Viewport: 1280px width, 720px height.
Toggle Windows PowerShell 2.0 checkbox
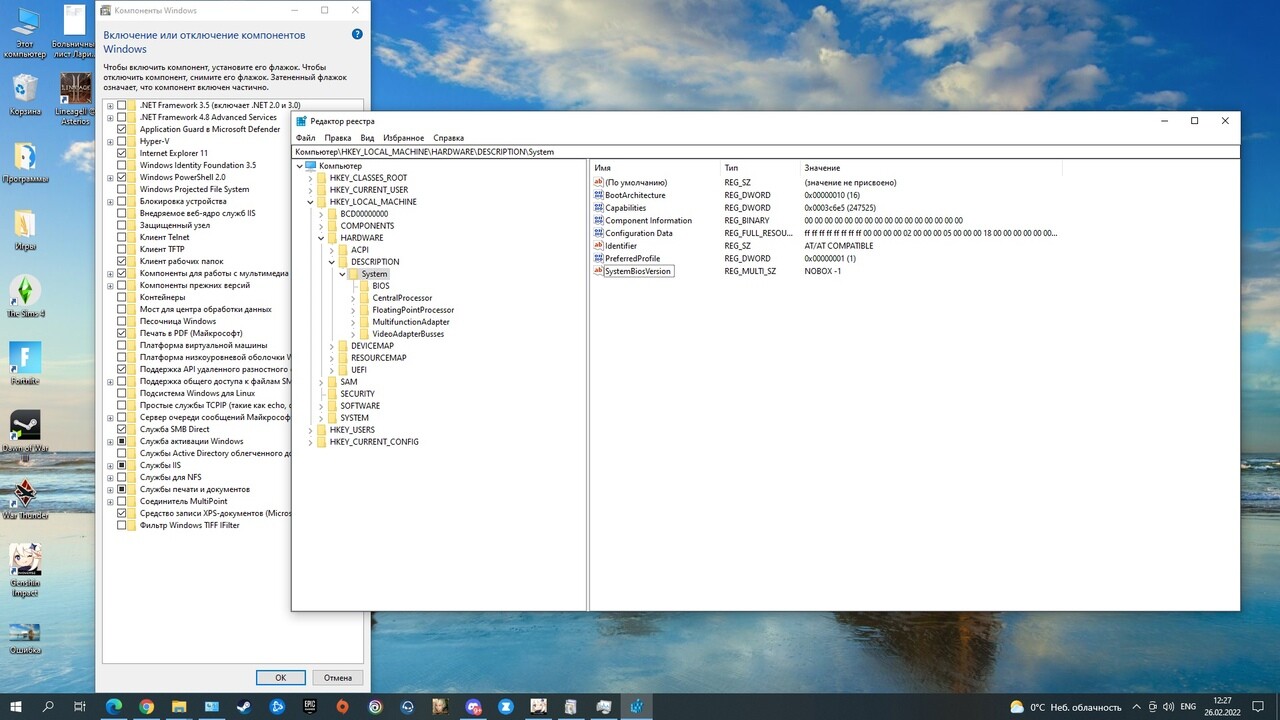(x=122, y=177)
